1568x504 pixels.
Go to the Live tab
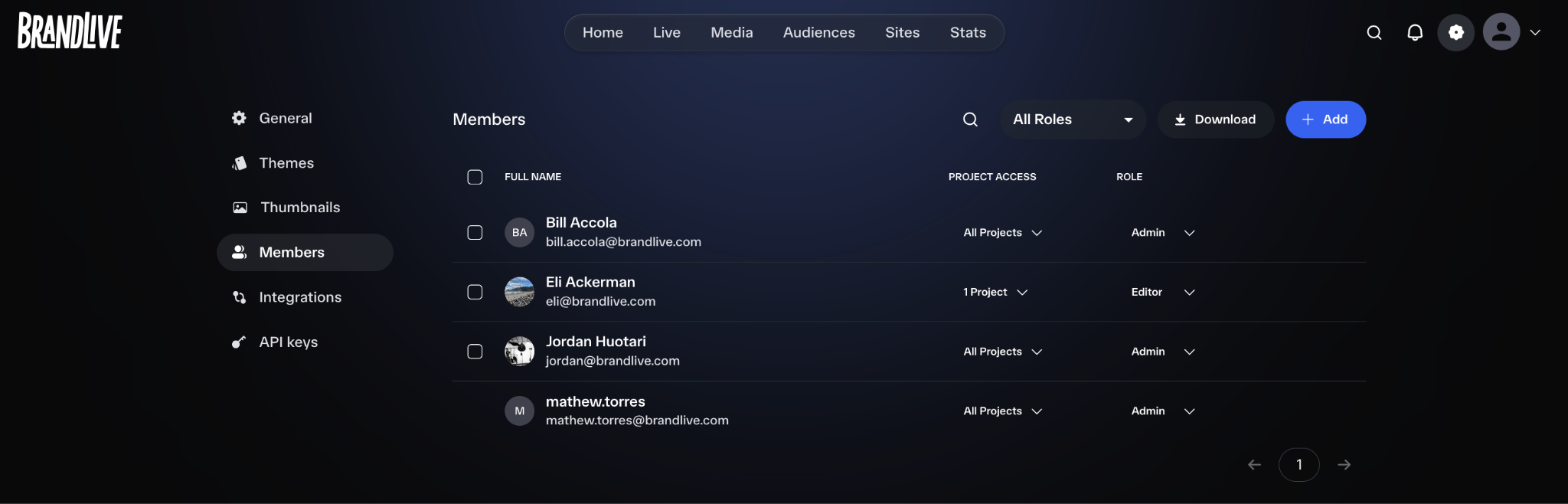(x=667, y=32)
